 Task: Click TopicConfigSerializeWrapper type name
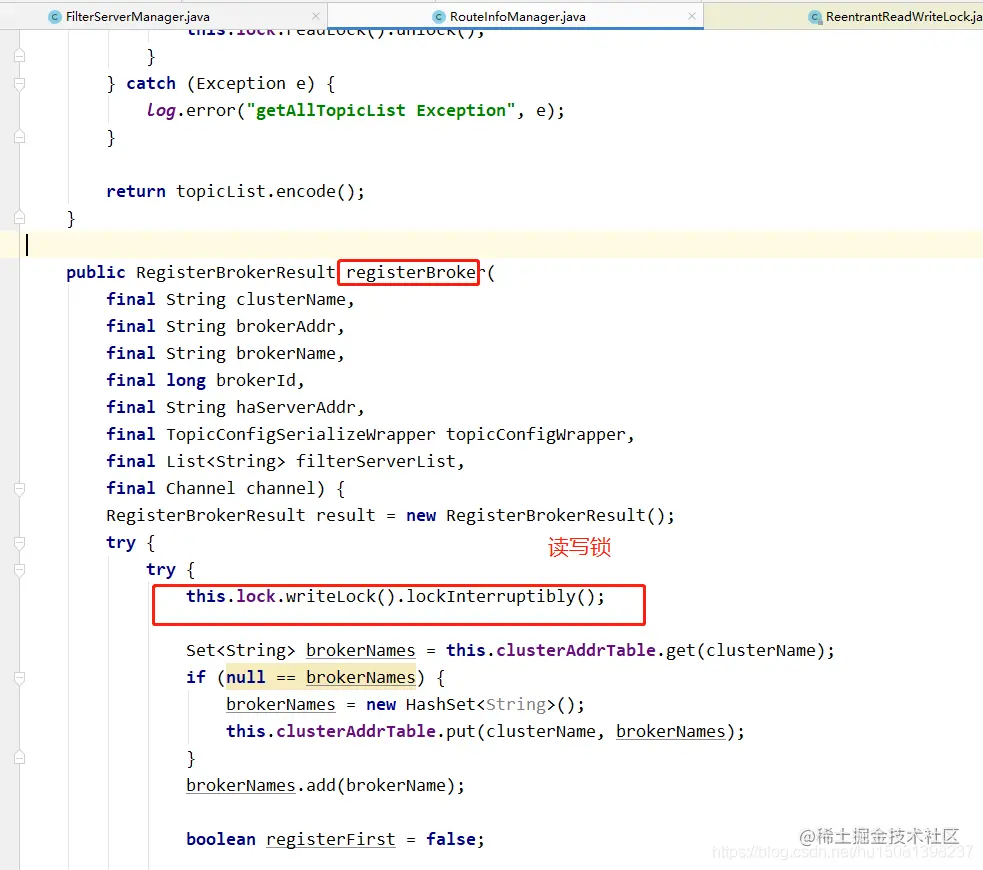300,434
